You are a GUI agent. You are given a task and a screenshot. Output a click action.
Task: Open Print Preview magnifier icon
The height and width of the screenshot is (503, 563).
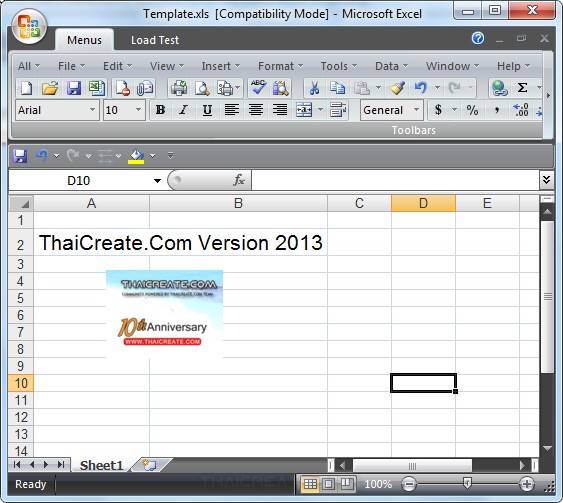tap(202, 88)
